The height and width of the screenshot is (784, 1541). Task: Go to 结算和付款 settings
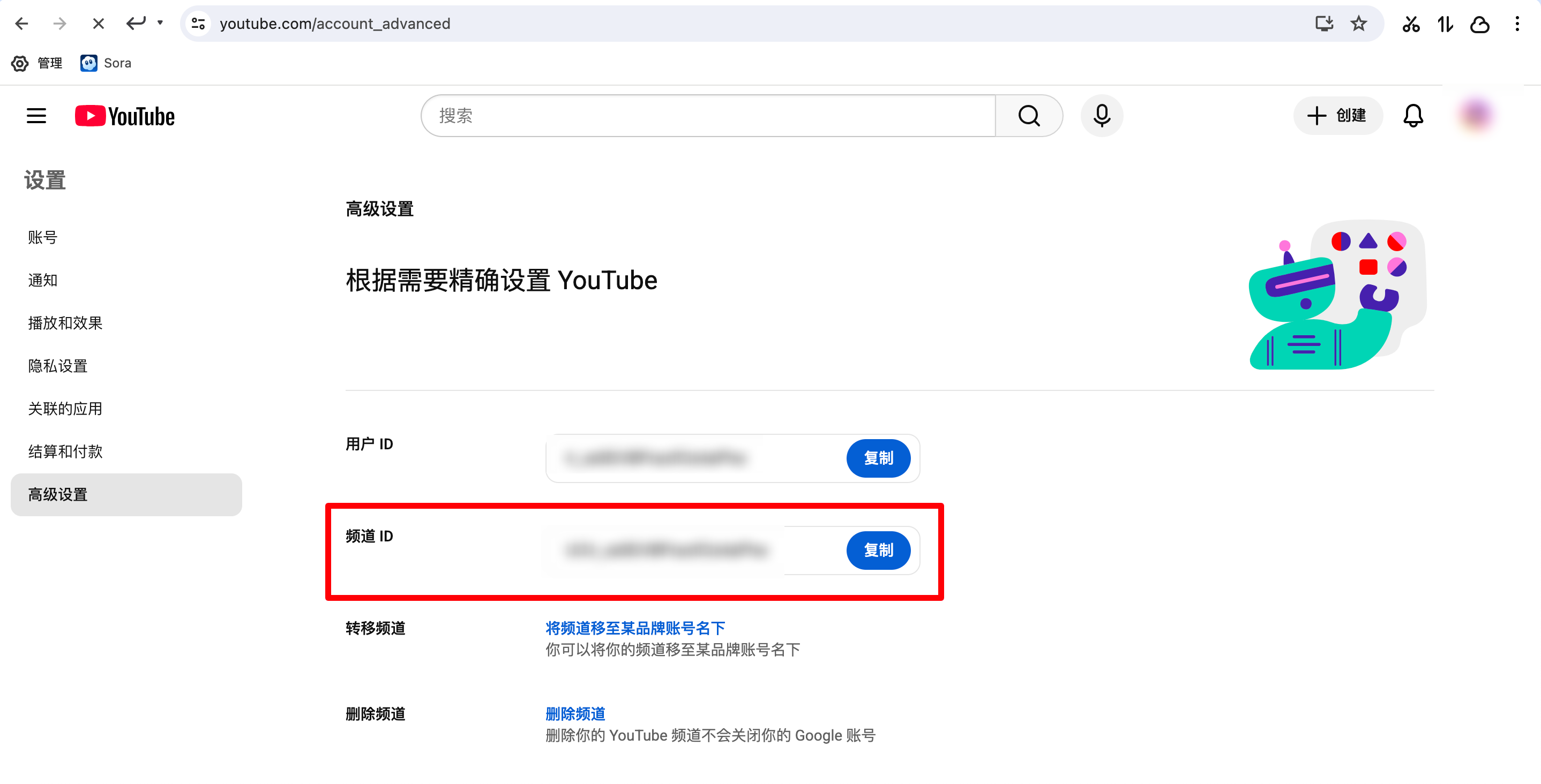point(65,451)
